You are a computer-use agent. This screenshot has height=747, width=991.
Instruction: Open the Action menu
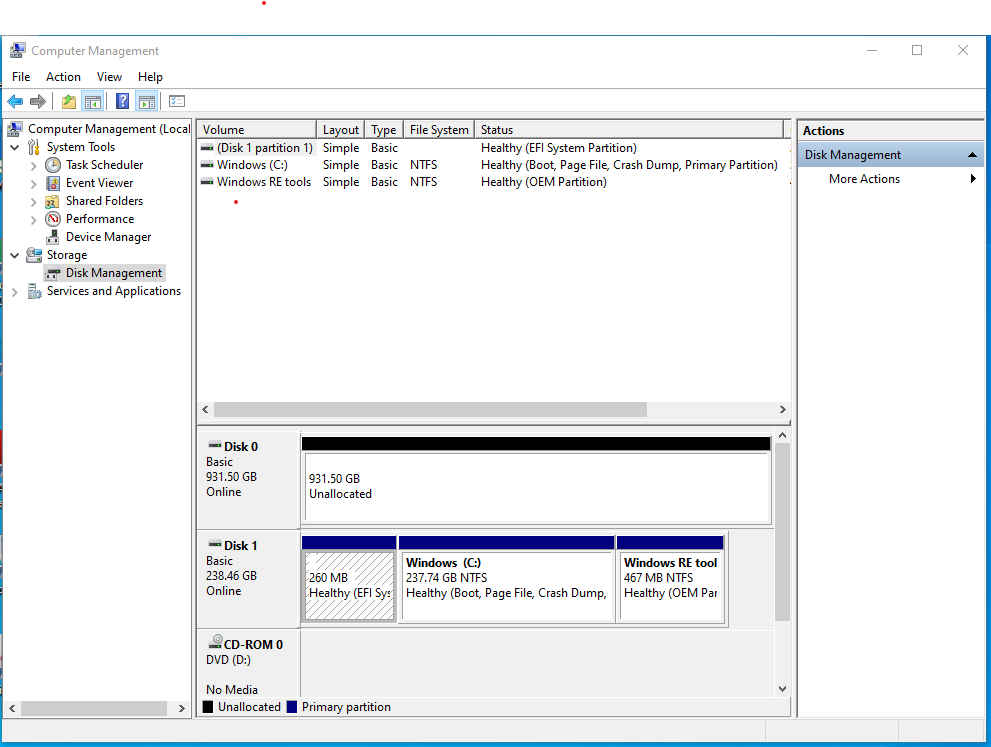(63, 76)
